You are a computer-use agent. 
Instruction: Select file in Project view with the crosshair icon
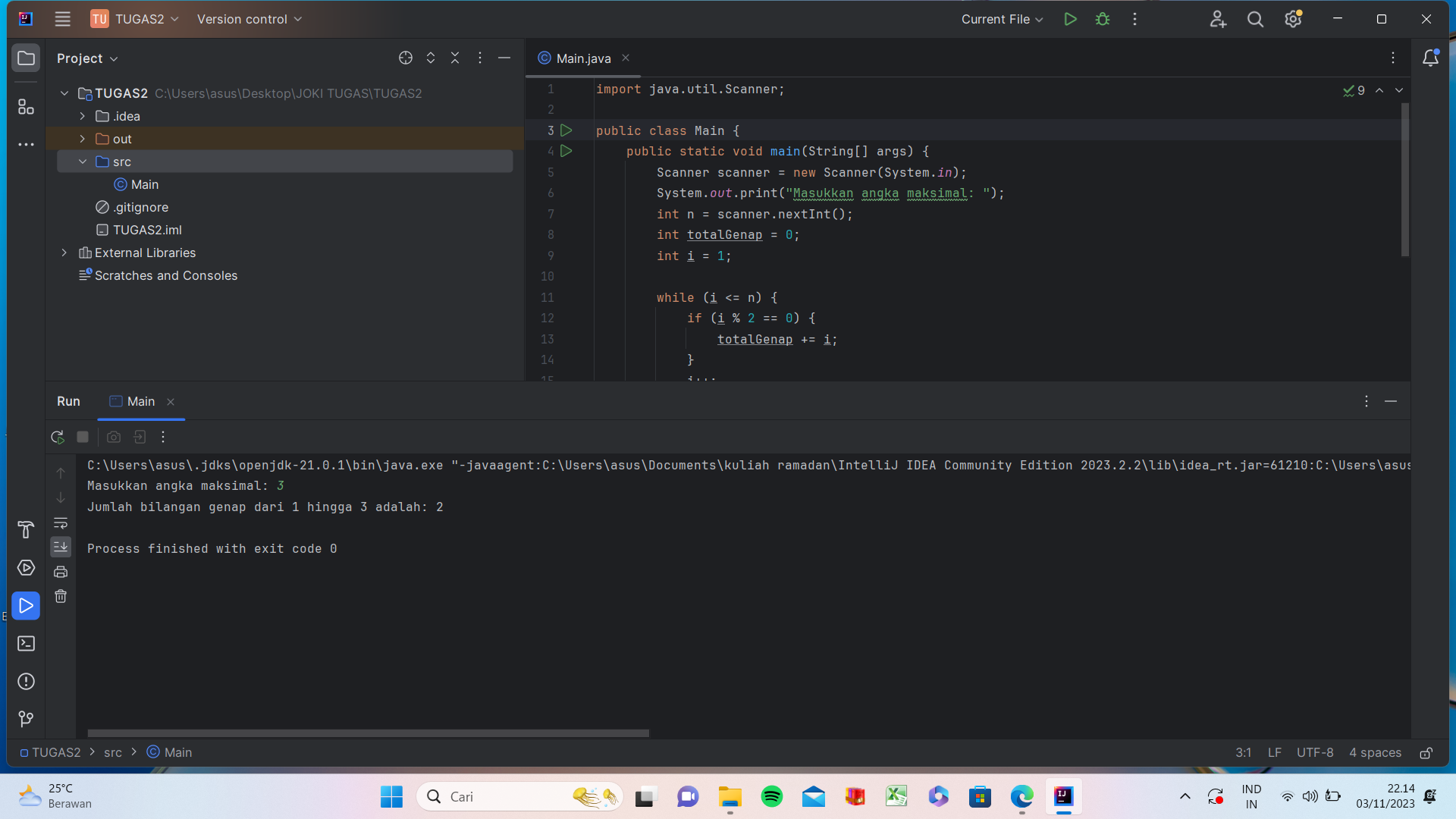click(405, 58)
